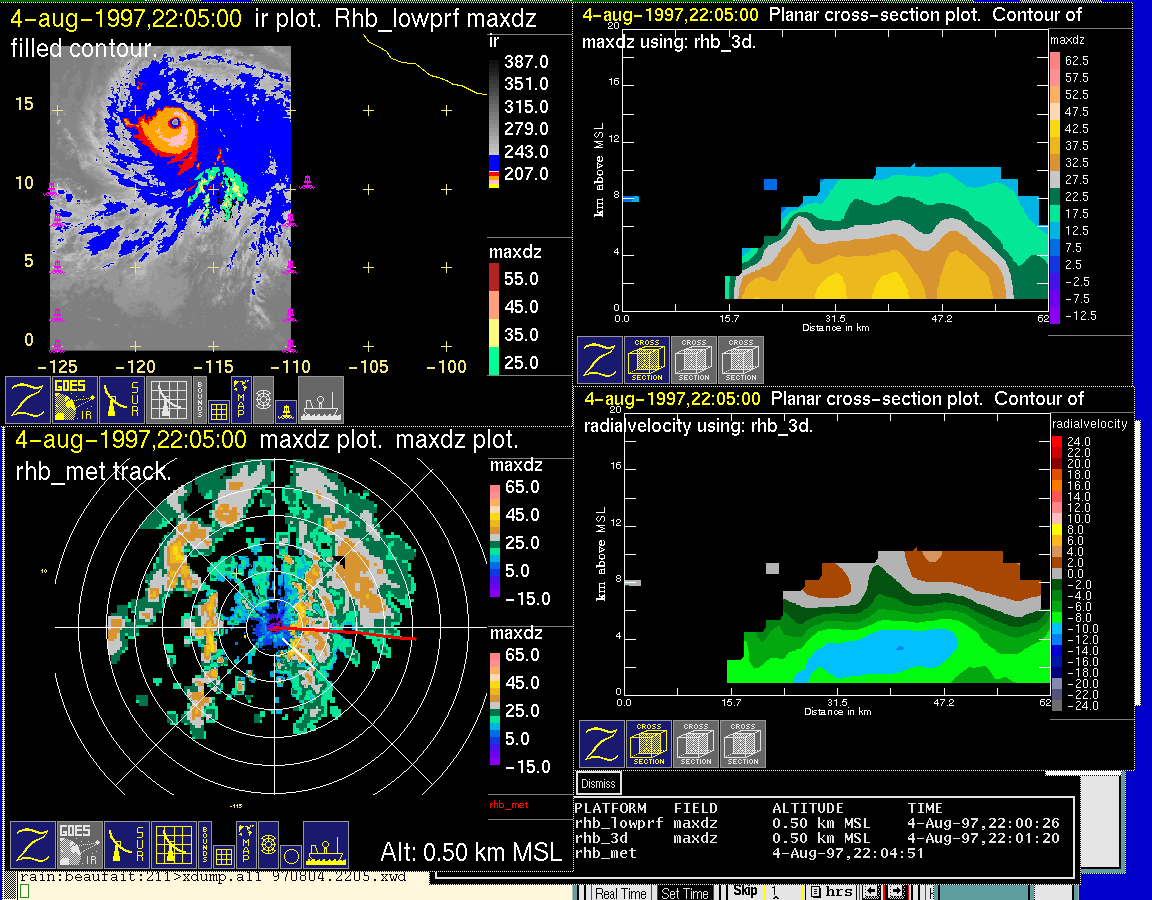Click the circle icon in the maxdz plot window
This screenshot has width=1152, height=900.
(291, 857)
